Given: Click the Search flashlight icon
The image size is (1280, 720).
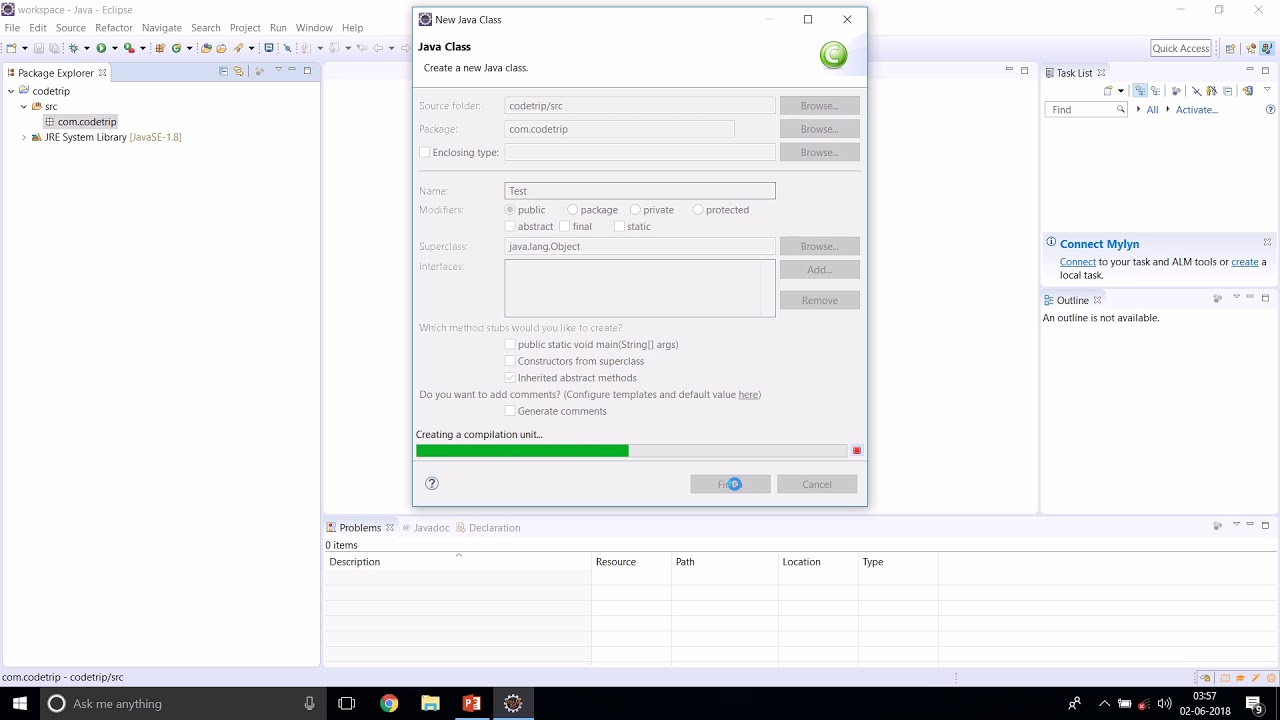Looking at the screenshot, I should [x=237, y=48].
